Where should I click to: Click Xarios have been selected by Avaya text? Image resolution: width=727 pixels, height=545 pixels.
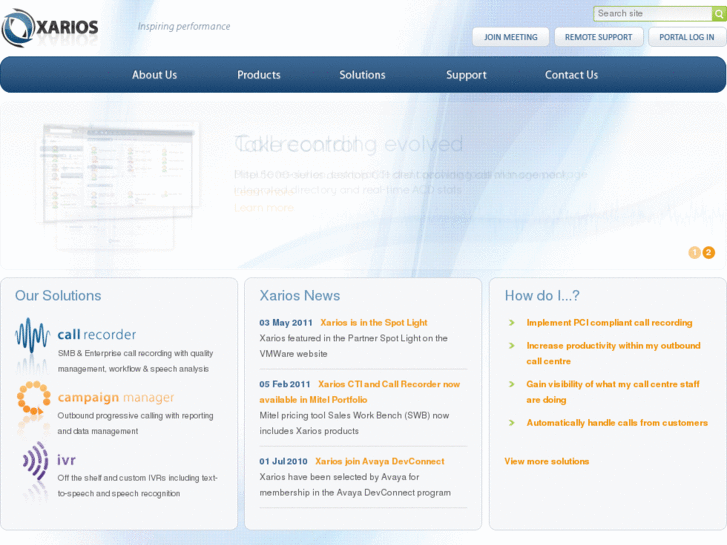(355, 485)
